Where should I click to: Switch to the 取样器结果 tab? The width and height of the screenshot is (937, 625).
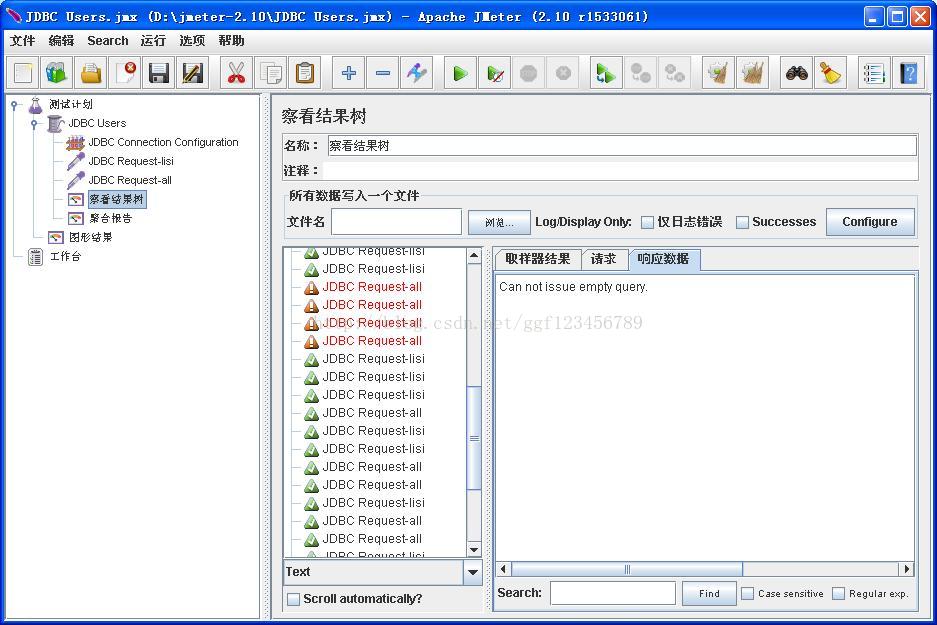[537, 259]
